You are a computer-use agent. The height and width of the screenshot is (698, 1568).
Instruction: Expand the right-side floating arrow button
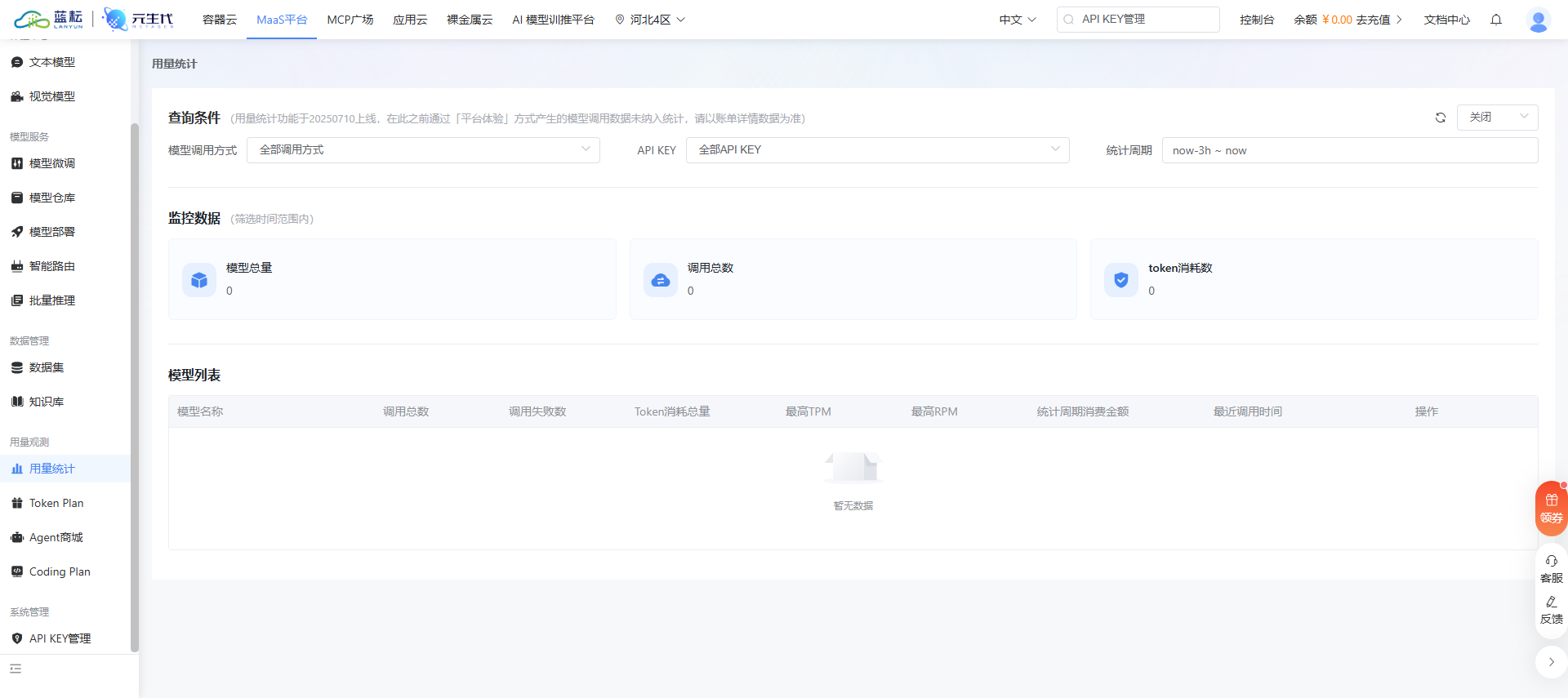(1552, 662)
